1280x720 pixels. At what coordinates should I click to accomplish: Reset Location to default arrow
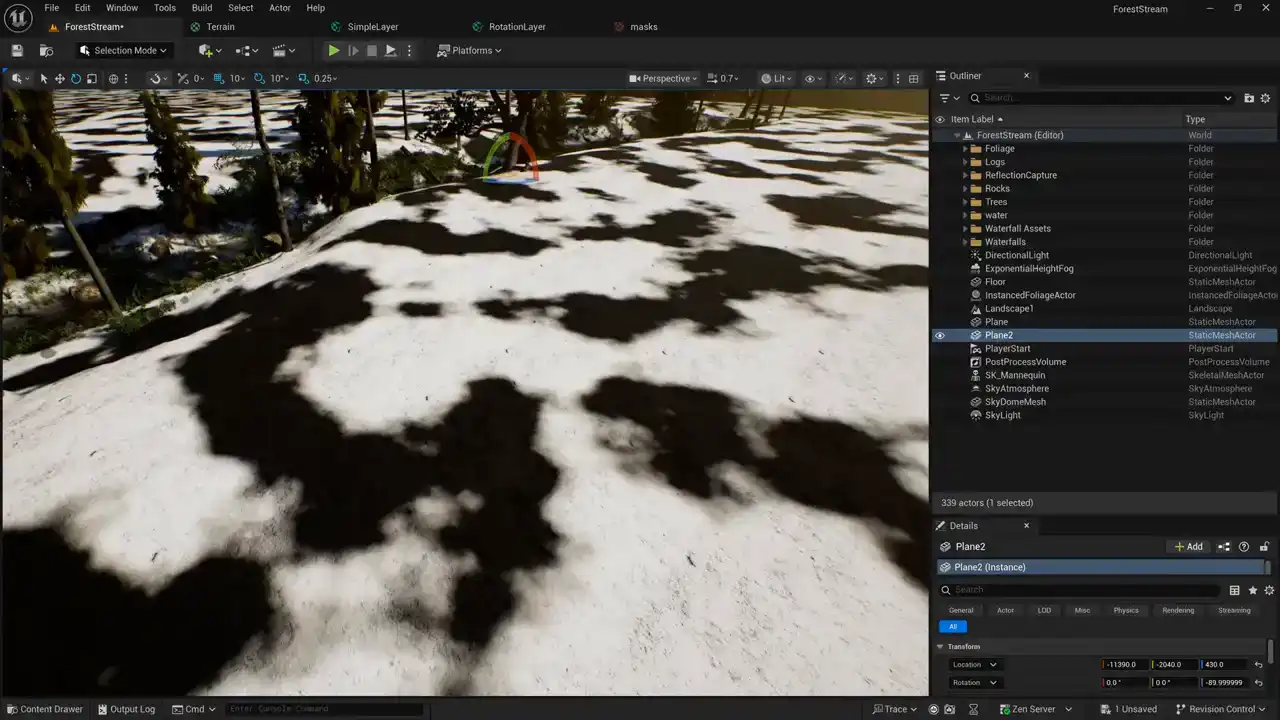point(1258,665)
